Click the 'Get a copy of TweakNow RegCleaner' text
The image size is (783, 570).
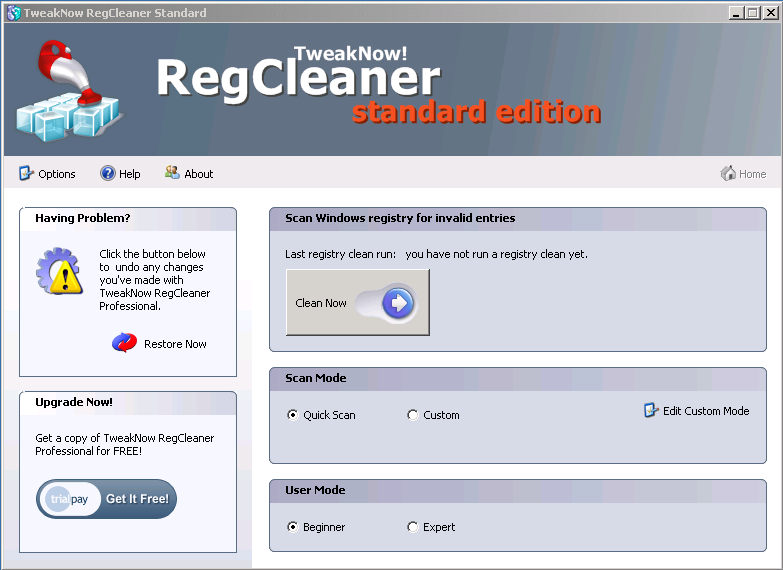pos(125,438)
